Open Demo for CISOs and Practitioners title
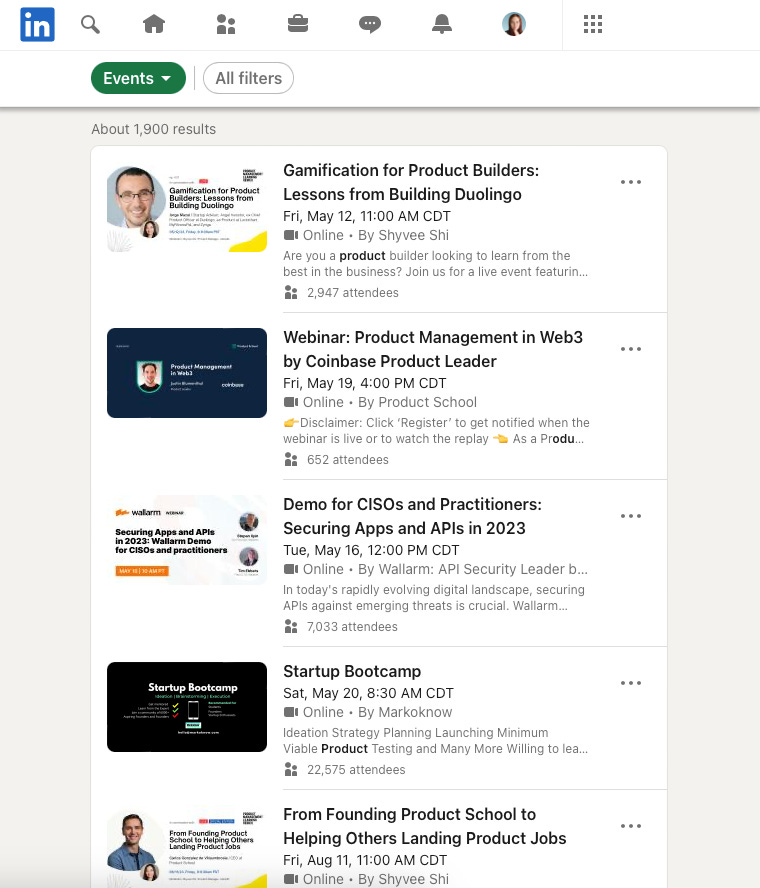This screenshot has height=888, width=760. pyautogui.click(x=412, y=516)
